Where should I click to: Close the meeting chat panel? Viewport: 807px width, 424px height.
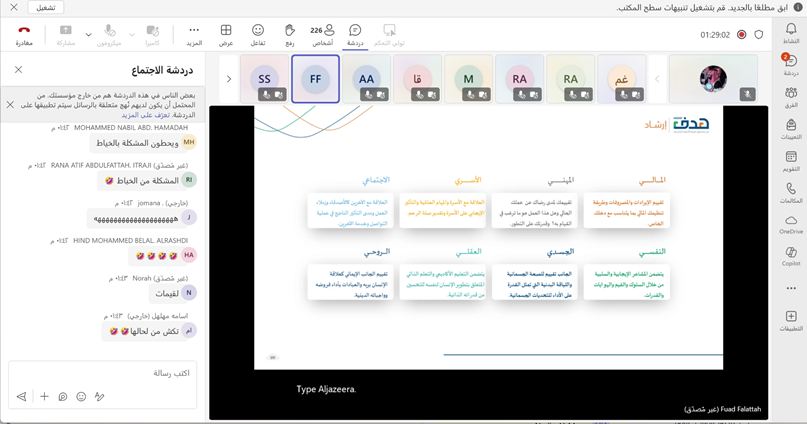click(x=18, y=70)
